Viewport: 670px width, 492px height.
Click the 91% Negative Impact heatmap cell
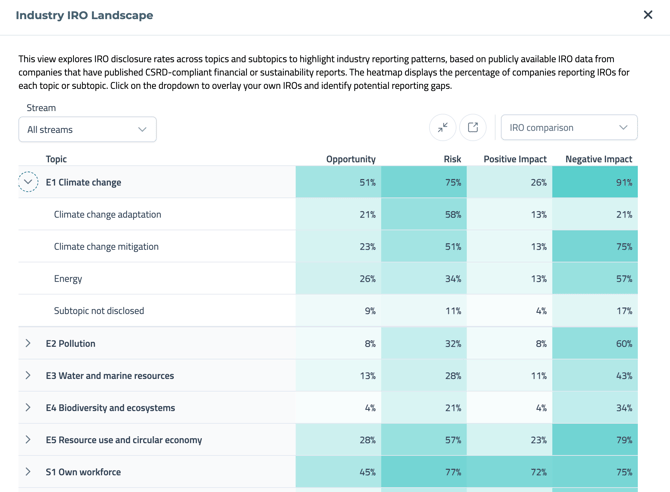click(595, 182)
